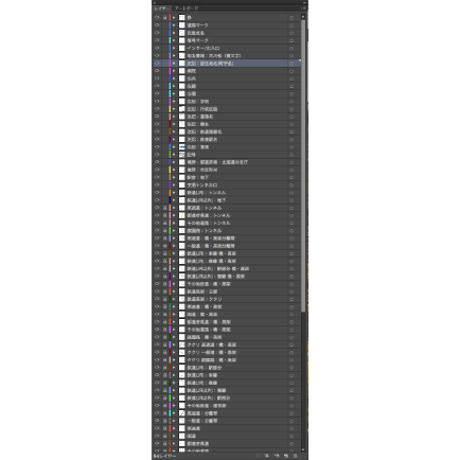Click the layer count text in footer
Viewport: 460px width, 460px height.
165,456
